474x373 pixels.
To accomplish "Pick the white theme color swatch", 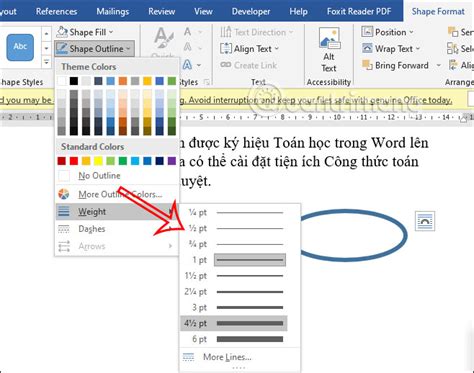I will point(62,81).
